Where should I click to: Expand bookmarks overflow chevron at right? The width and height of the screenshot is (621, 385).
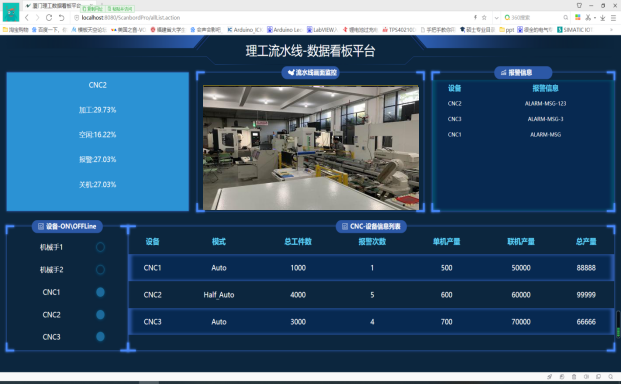(611, 30)
